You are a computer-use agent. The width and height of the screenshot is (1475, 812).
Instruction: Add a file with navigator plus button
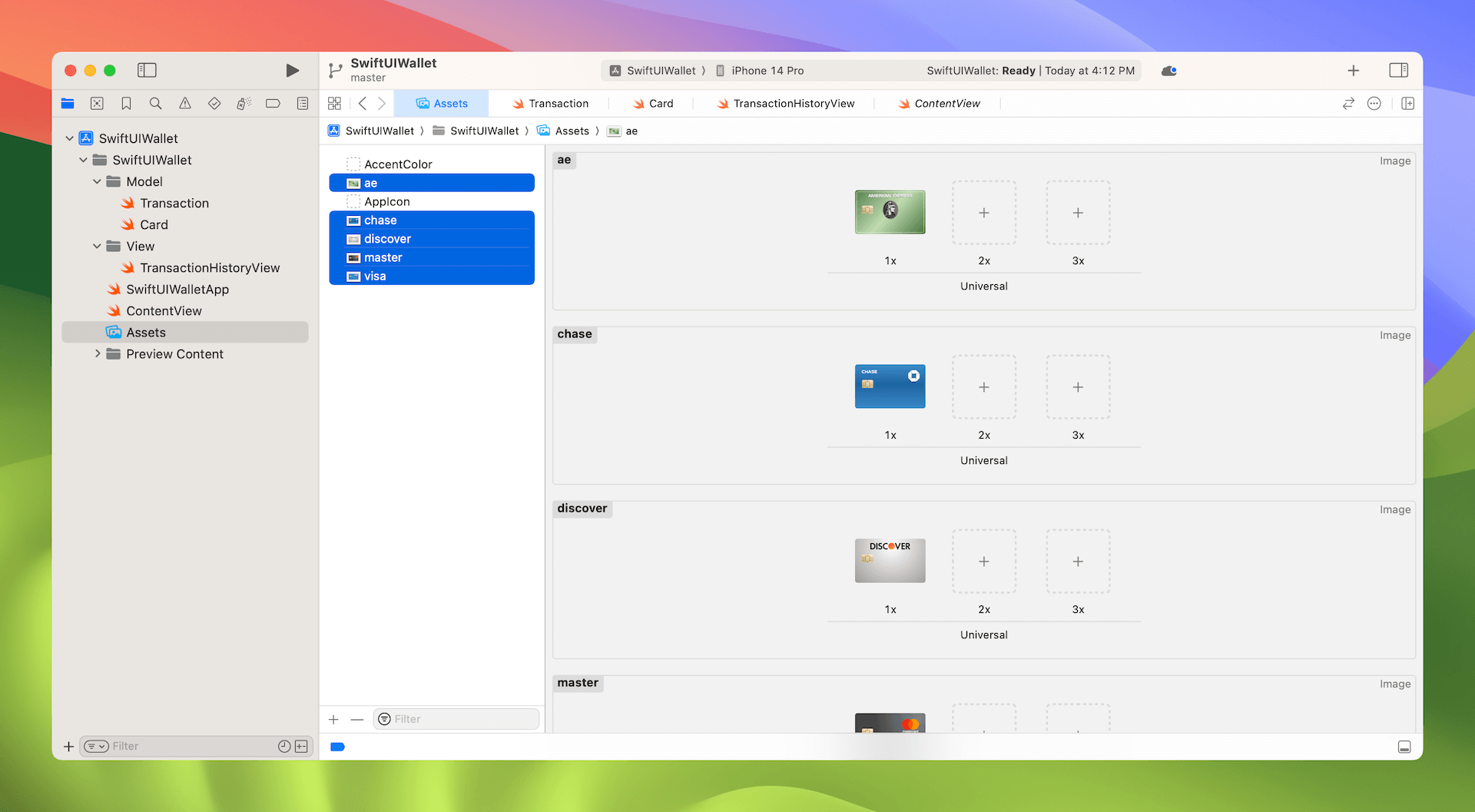click(68, 746)
